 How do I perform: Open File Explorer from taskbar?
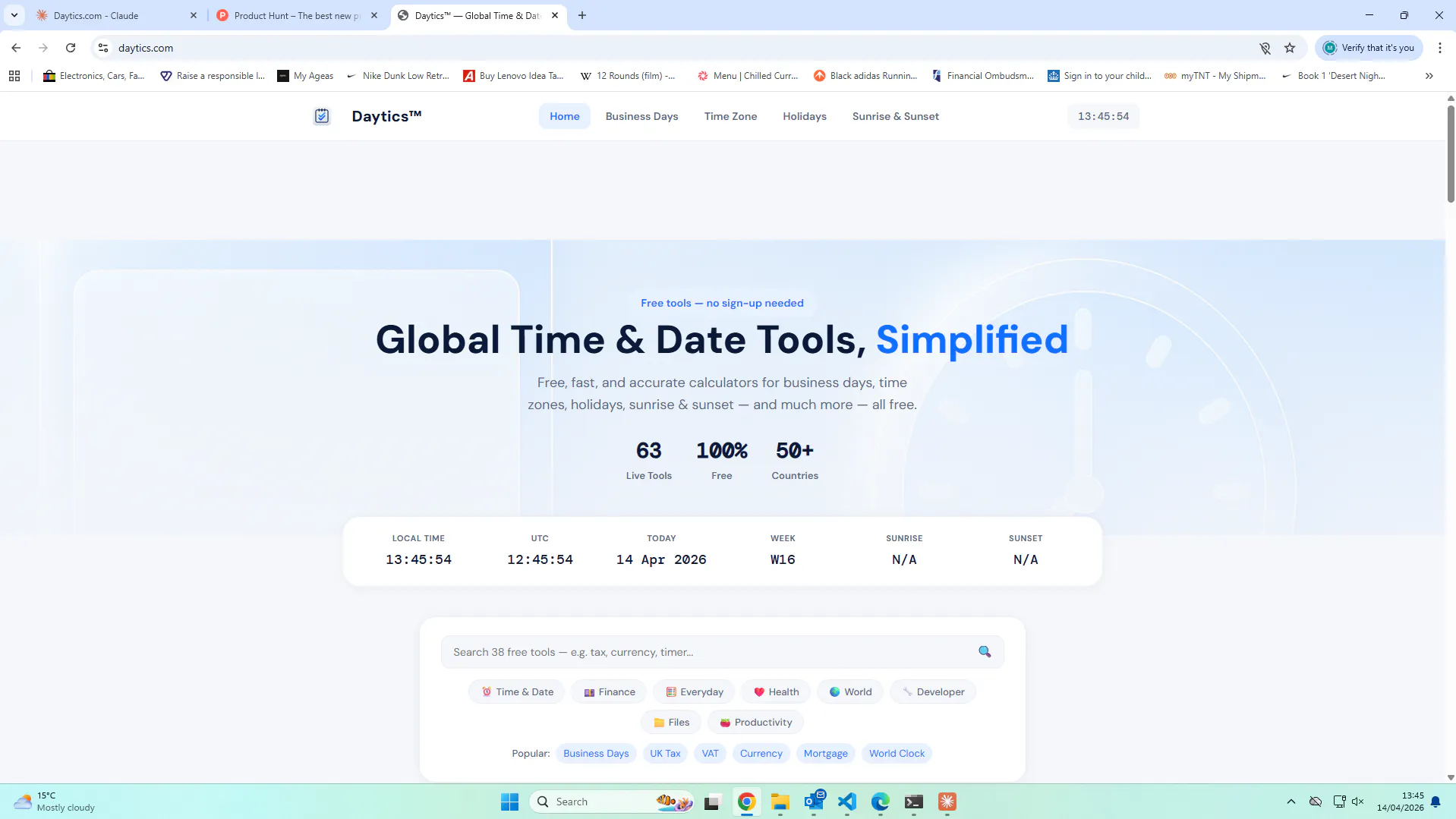(x=780, y=802)
